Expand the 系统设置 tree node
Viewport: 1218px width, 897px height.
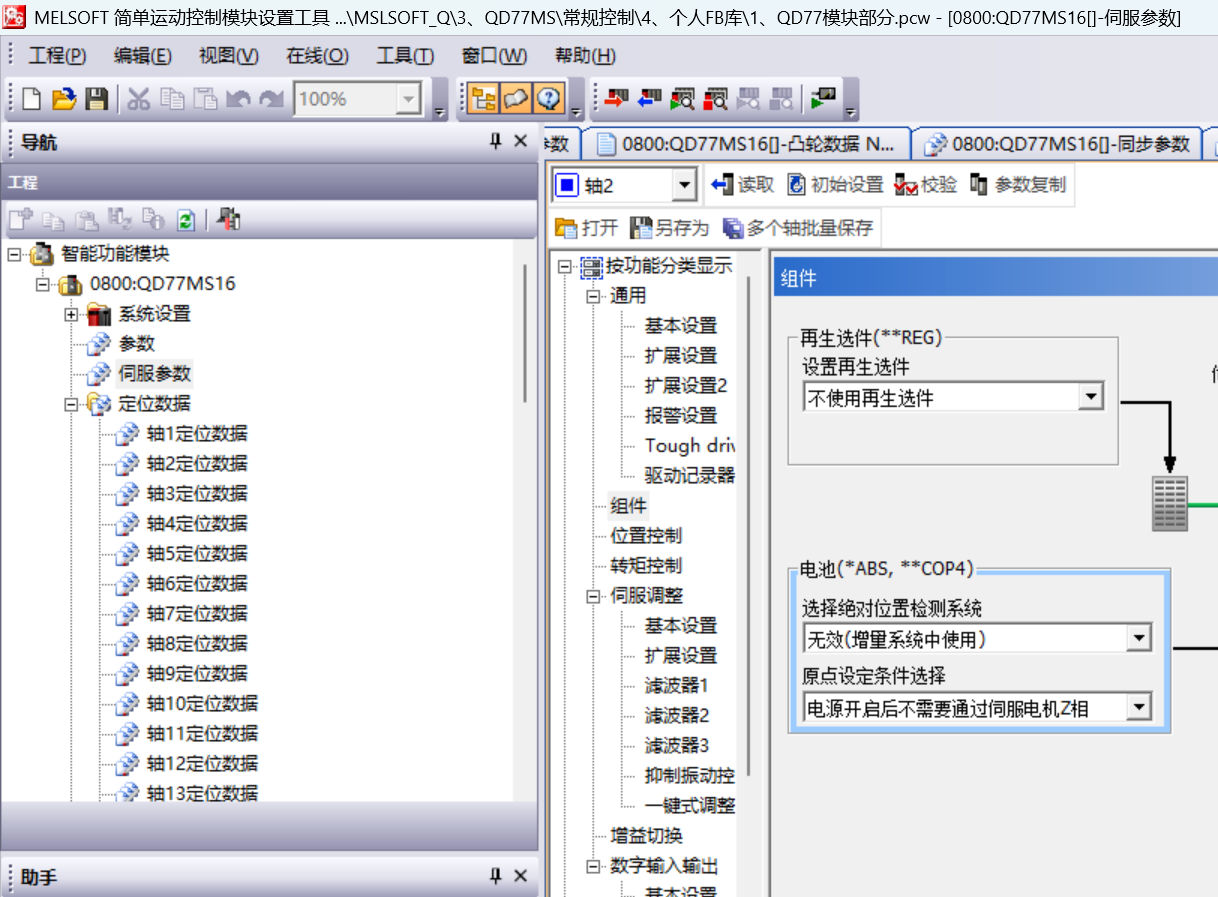(71, 314)
